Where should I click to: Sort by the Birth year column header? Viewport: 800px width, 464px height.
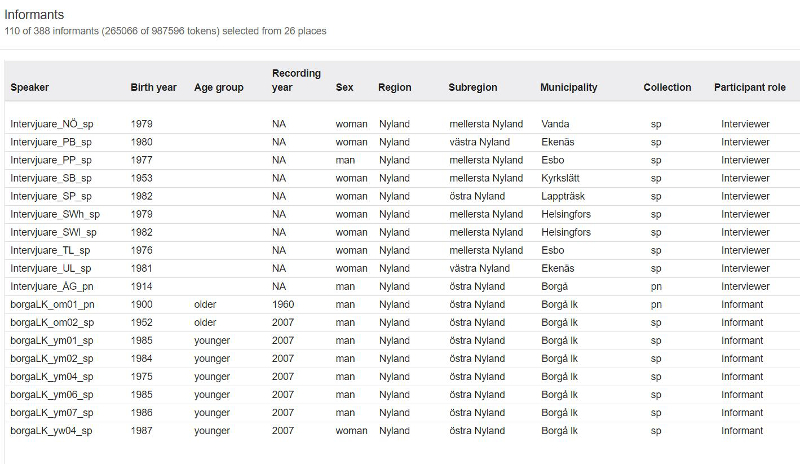coord(153,88)
